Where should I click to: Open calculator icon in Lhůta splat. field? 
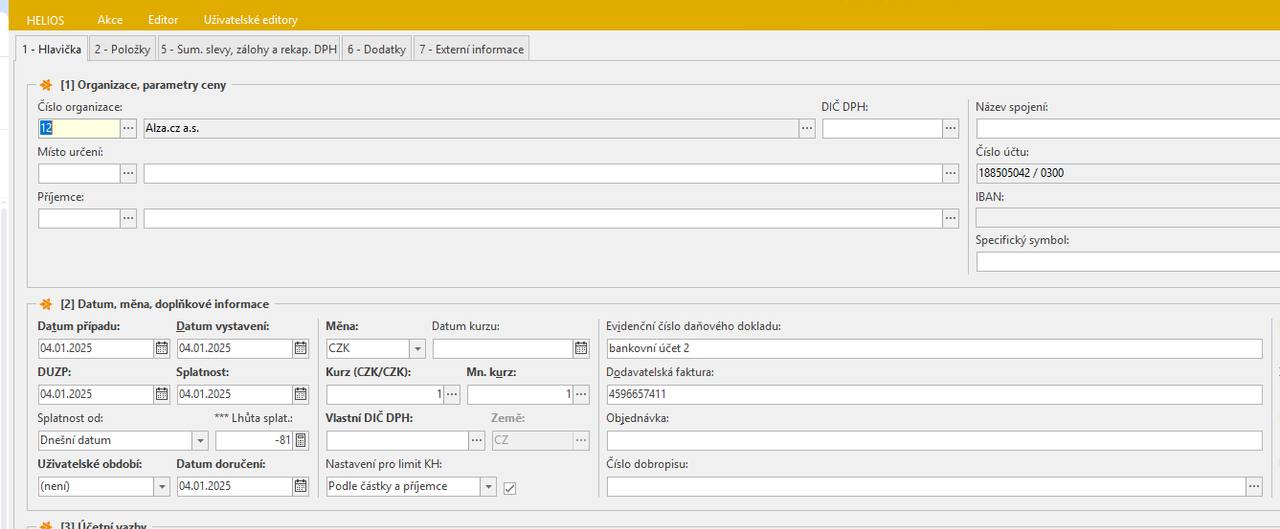(300, 441)
